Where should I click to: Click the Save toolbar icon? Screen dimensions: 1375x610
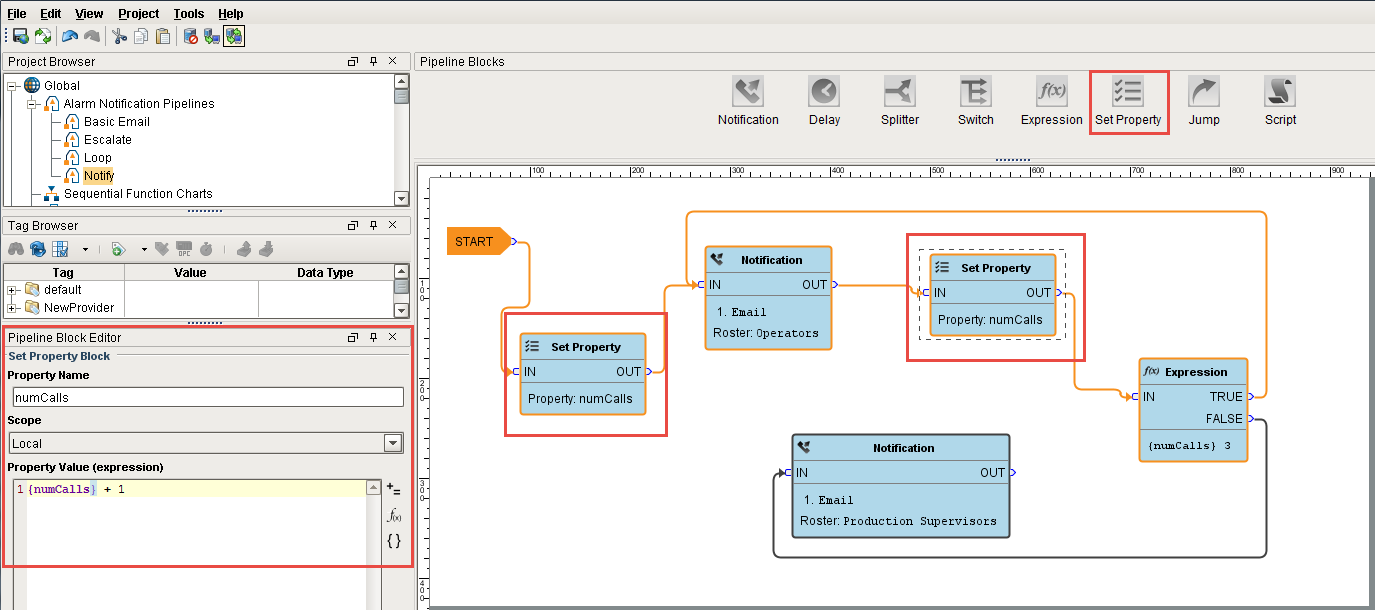tap(19, 36)
